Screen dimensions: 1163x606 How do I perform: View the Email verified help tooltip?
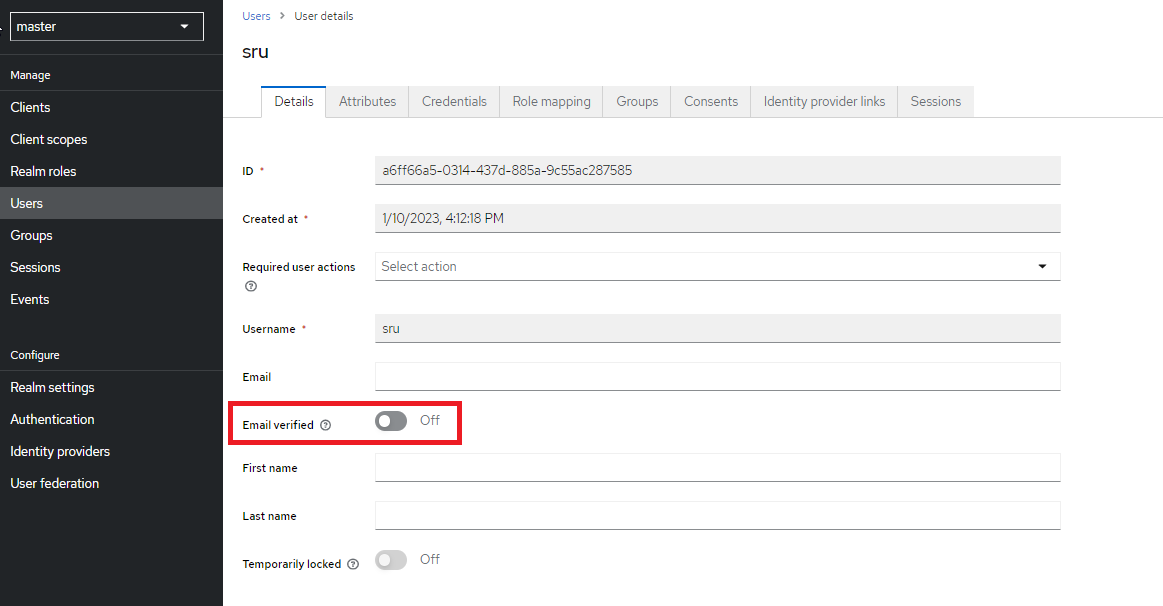(x=326, y=424)
